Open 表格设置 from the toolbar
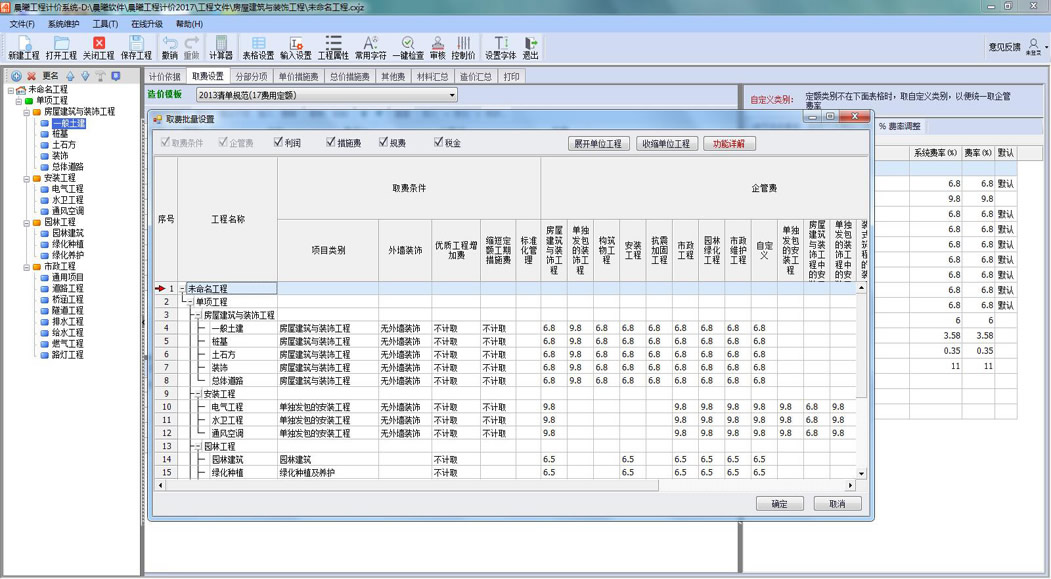The height and width of the screenshot is (579, 1051). click(258, 44)
